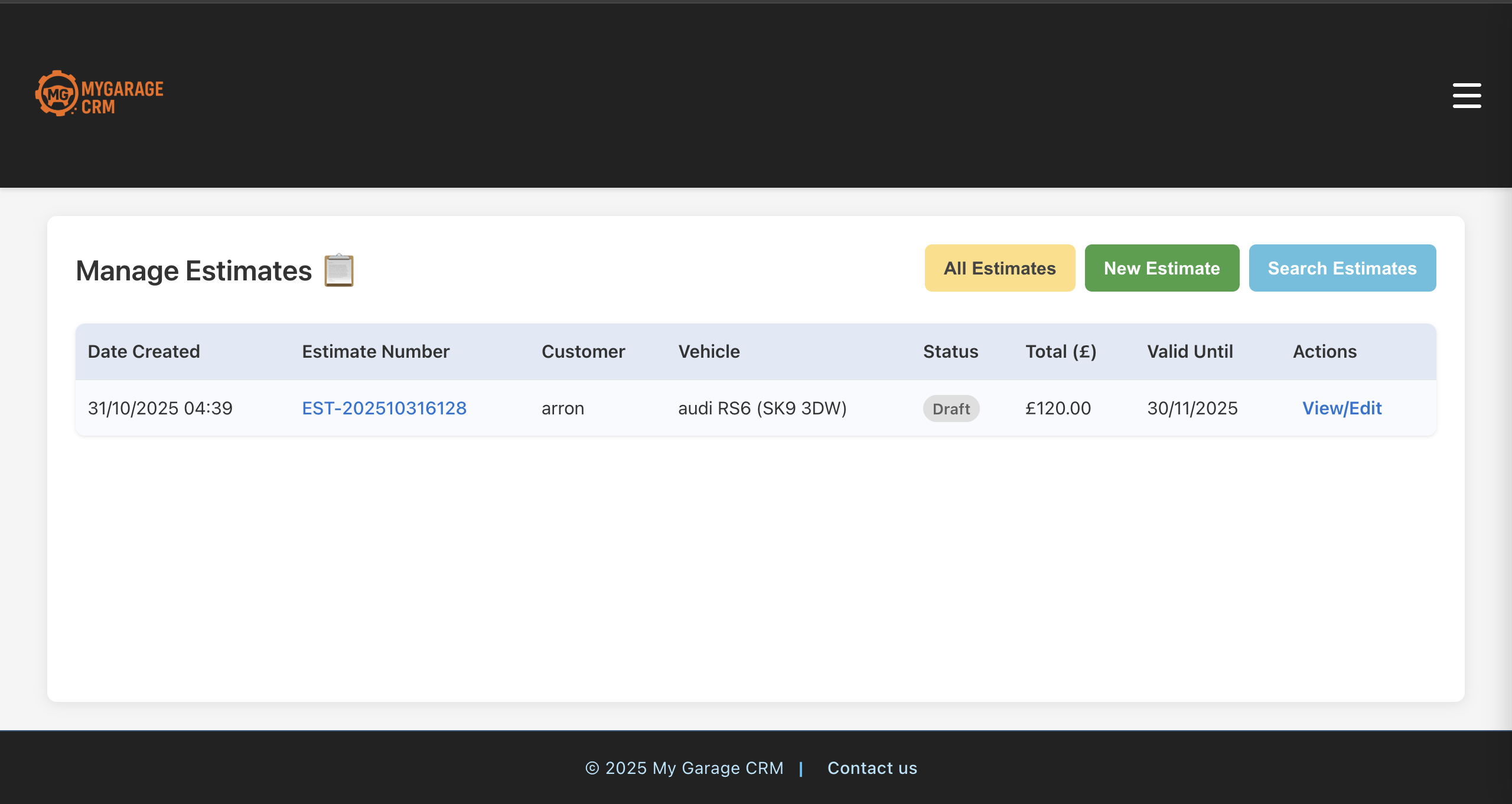Click the Valid Until column header

tap(1190, 351)
